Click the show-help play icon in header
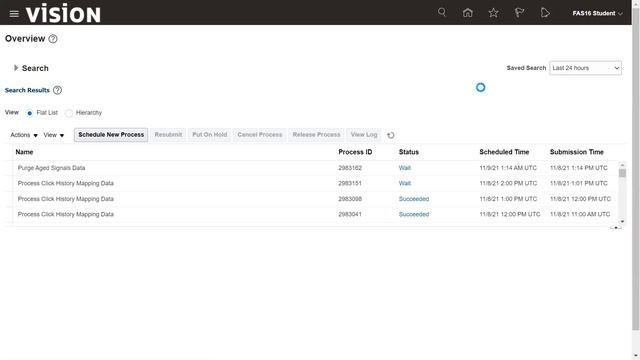Image resolution: width=640 pixels, height=360 pixels. point(545,13)
